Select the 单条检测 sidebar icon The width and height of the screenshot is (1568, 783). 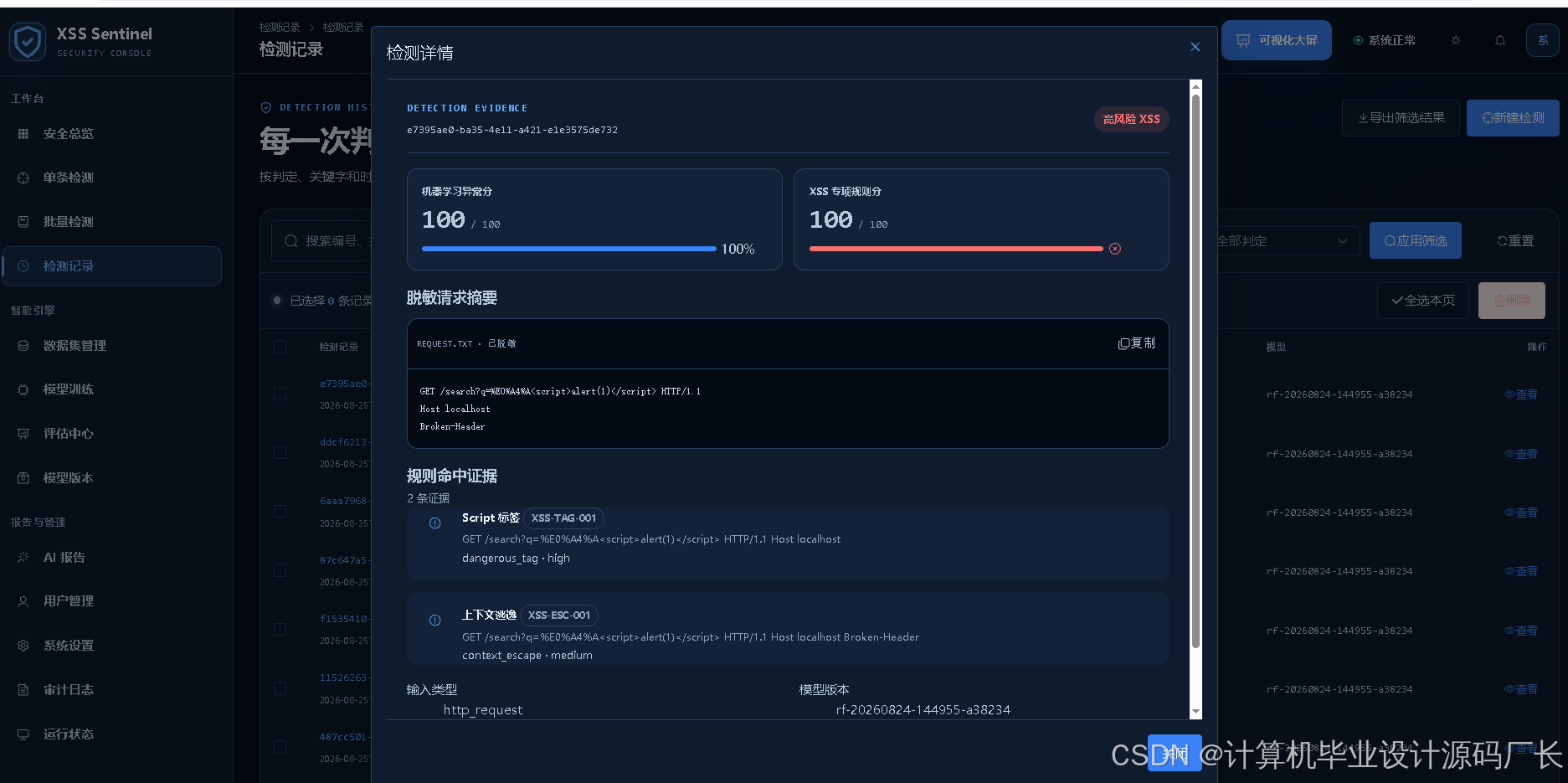coord(23,178)
